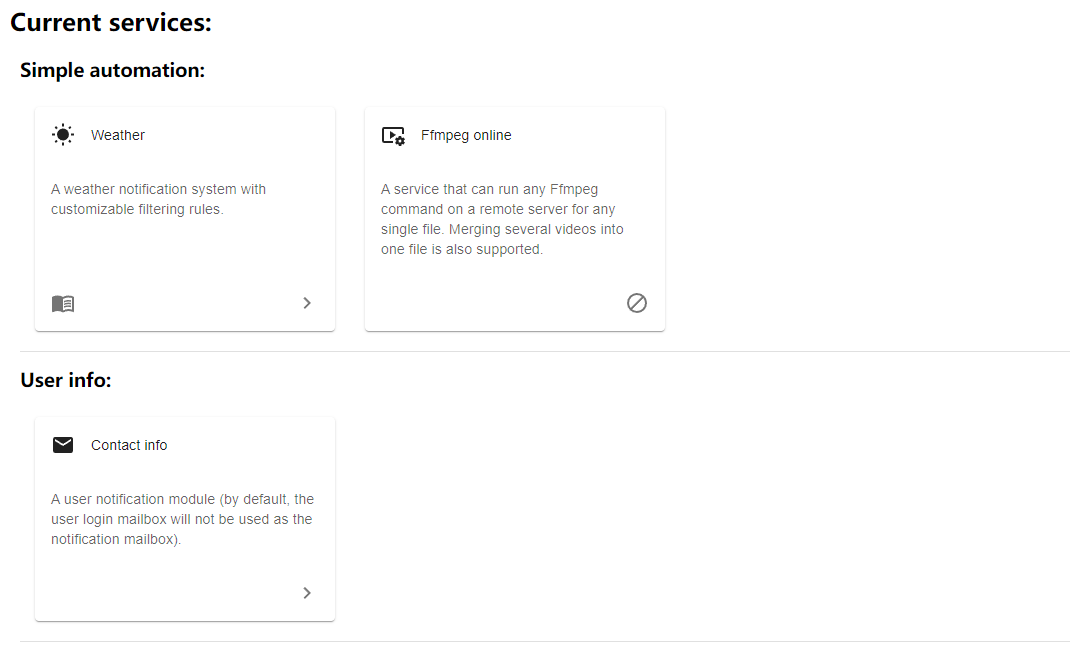Image resolution: width=1070 pixels, height=662 pixels.
Task: Click the Weather sun icon
Action: [63, 135]
